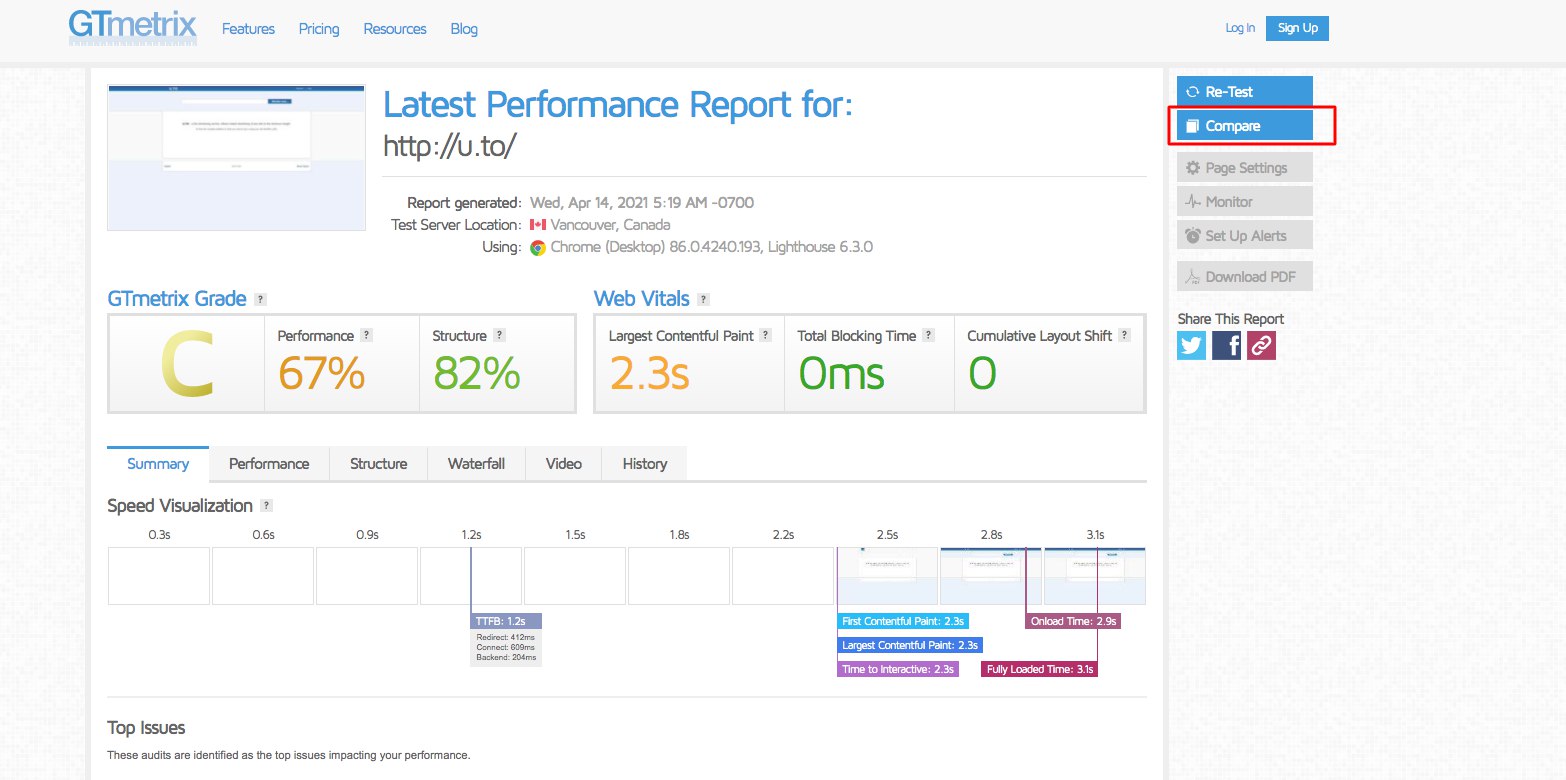The width and height of the screenshot is (1566, 780).
Task: Switch to the Performance tab
Action: point(269,464)
